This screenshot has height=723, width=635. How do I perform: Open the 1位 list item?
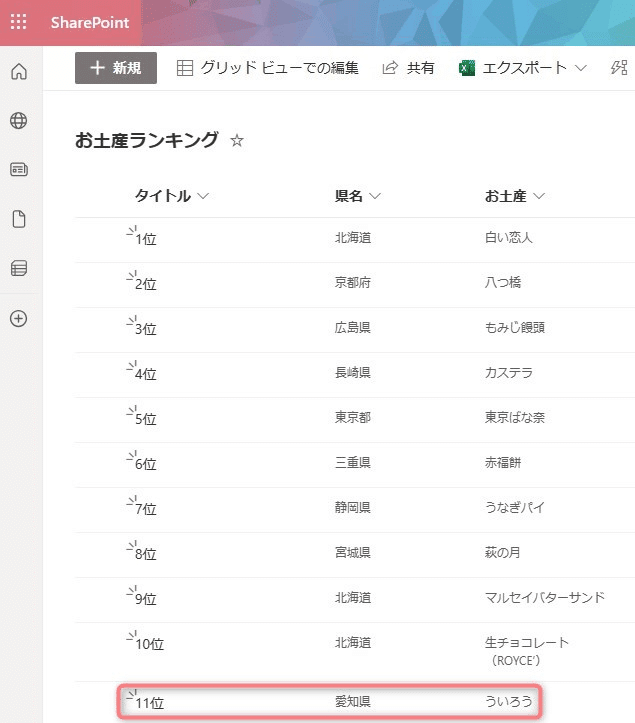click(146, 239)
